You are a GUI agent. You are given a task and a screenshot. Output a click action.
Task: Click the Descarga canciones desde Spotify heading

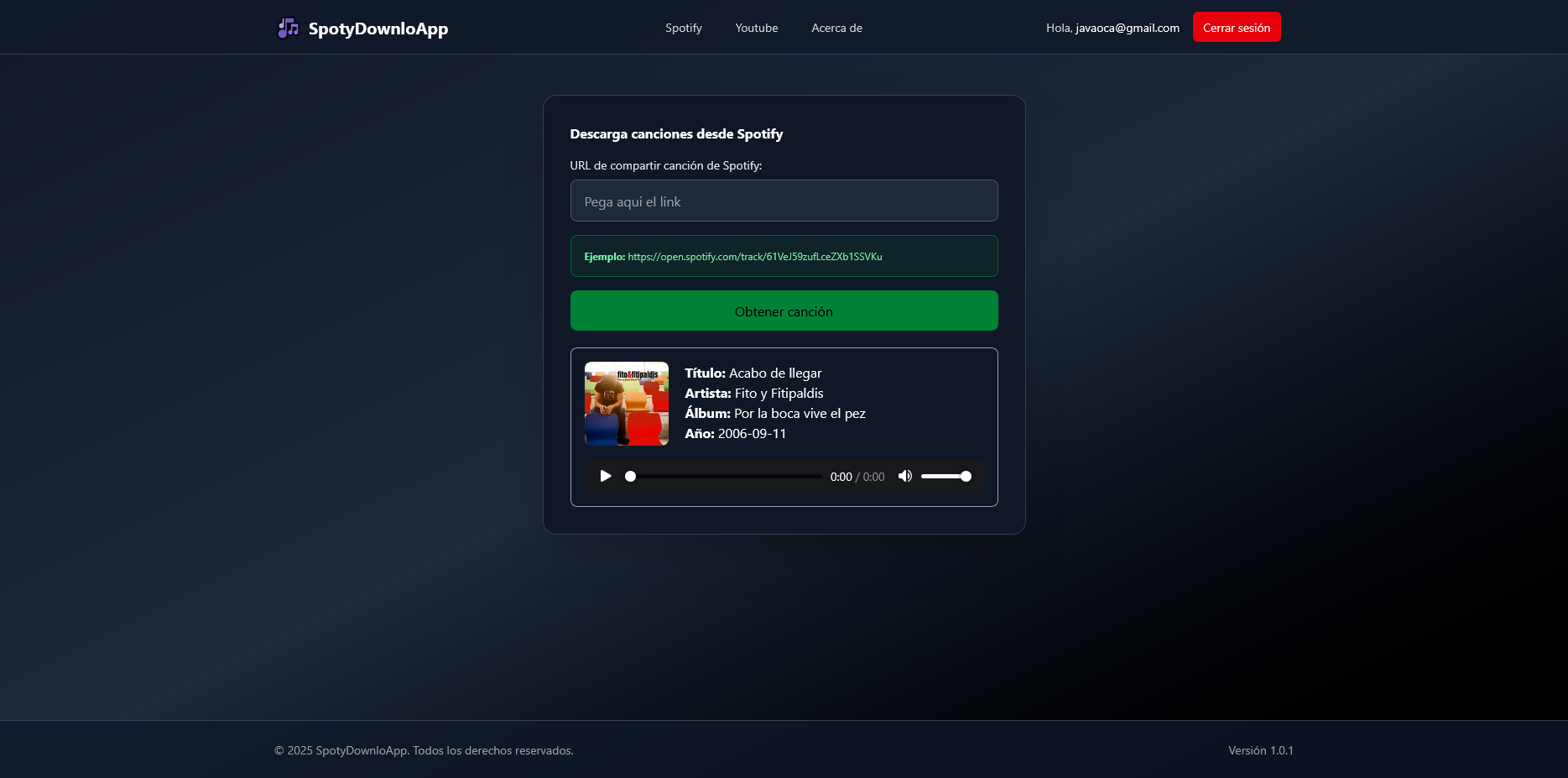coord(676,133)
